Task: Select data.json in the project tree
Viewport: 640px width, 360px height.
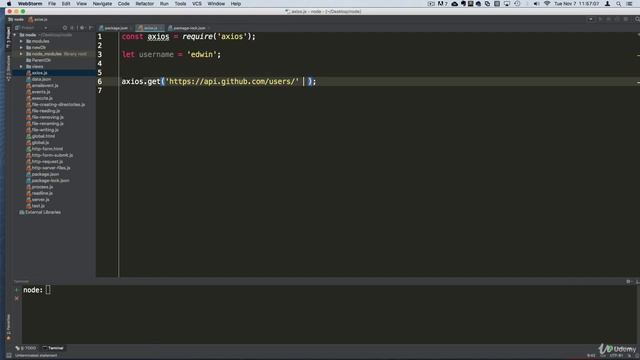Action: click(x=41, y=79)
